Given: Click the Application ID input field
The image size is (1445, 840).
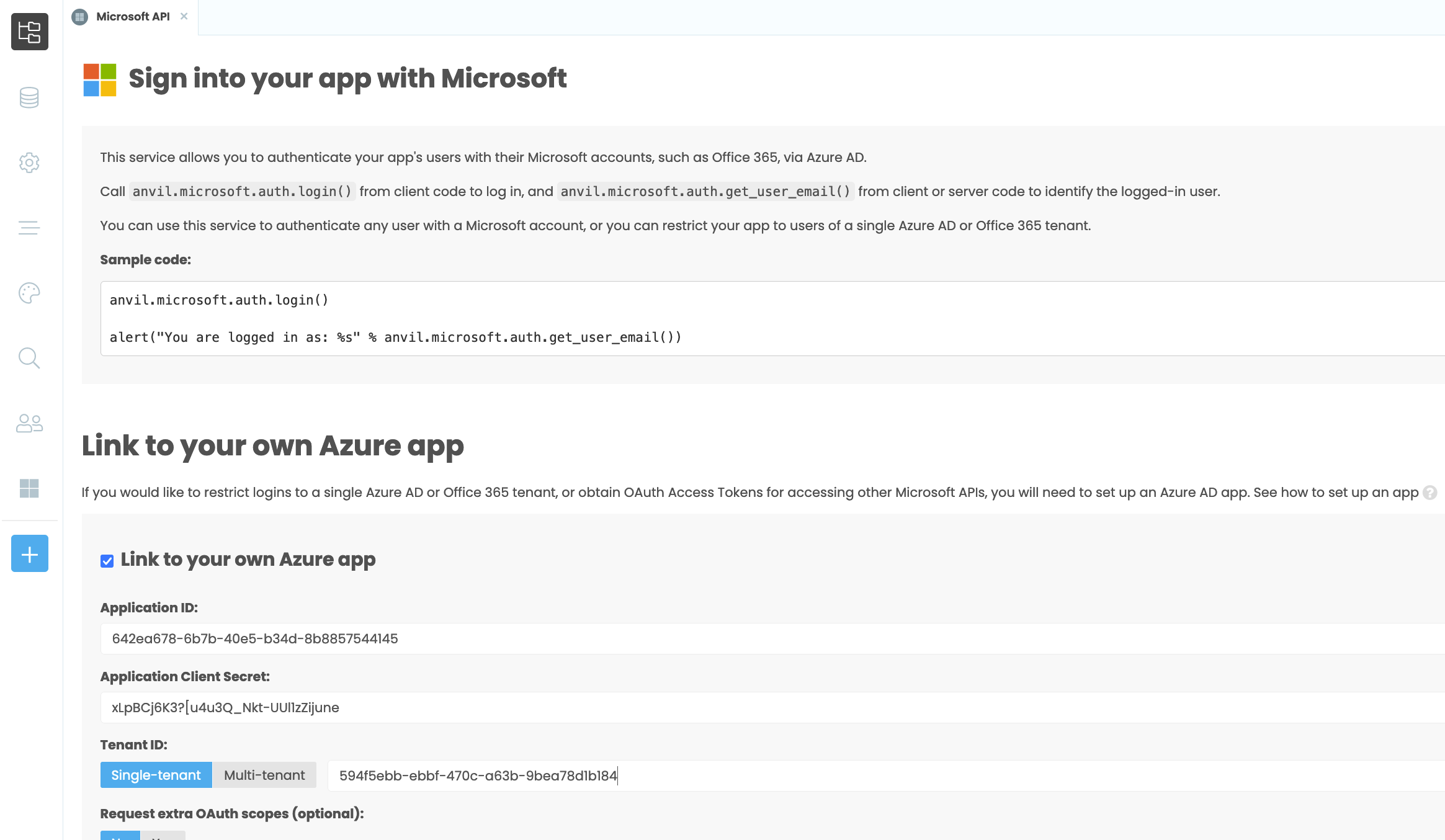Looking at the screenshot, I should coord(434,638).
